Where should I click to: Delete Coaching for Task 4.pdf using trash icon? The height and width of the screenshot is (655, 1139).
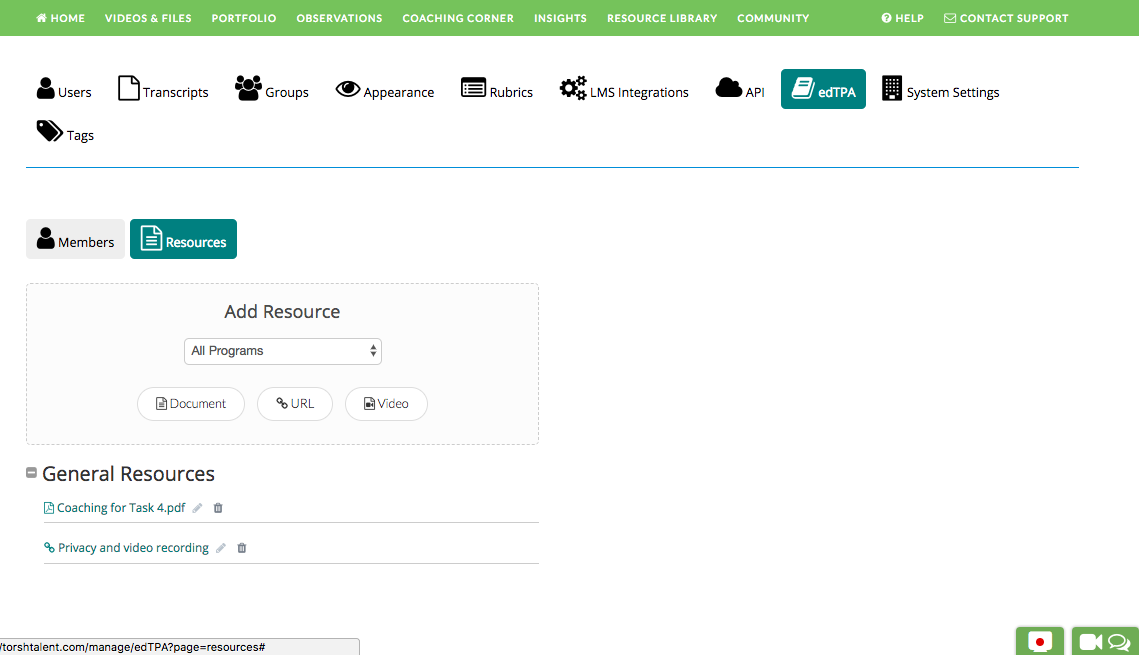(x=218, y=508)
